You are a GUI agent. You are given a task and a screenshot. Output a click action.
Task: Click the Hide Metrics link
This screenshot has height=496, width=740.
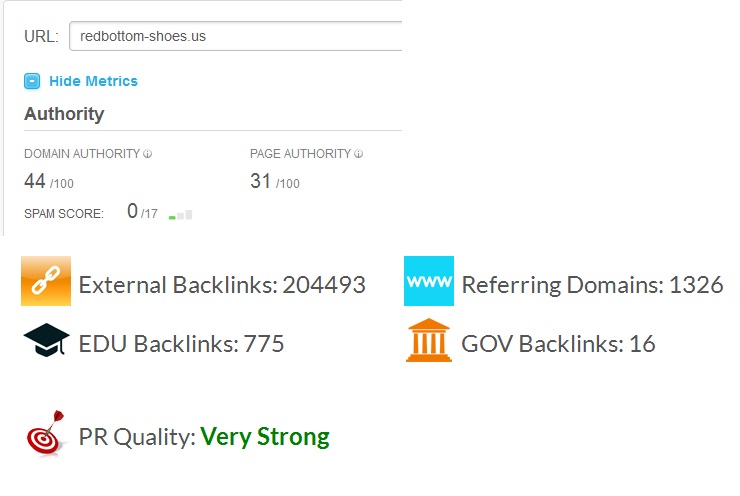[93, 81]
